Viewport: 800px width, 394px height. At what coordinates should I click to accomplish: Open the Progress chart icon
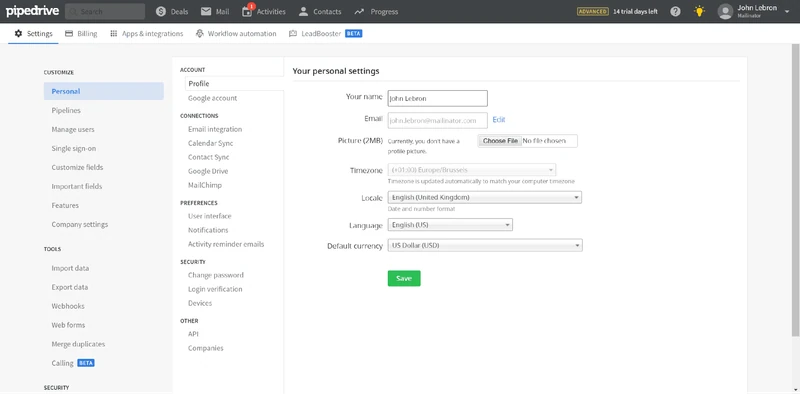(359, 11)
